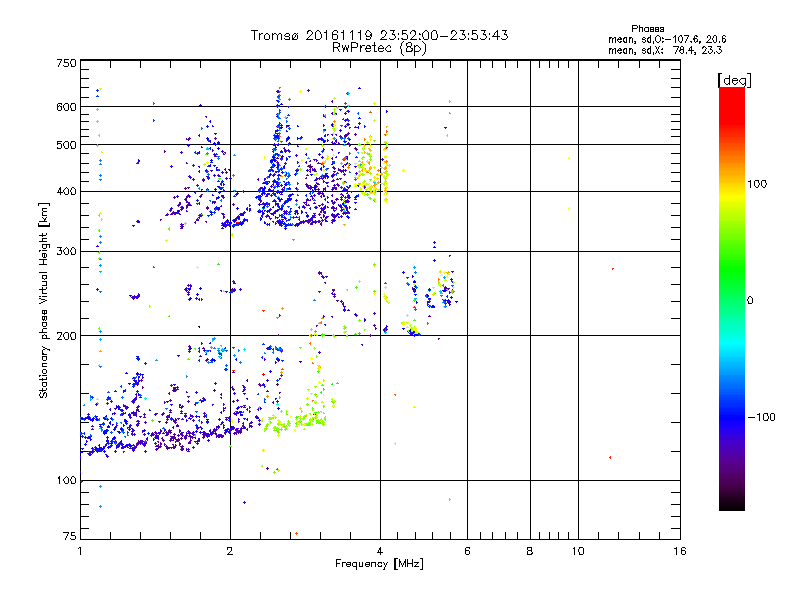Screen dimensions: 800x600
Task: Click the colorbar tick label '0'
Action: tap(750, 301)
